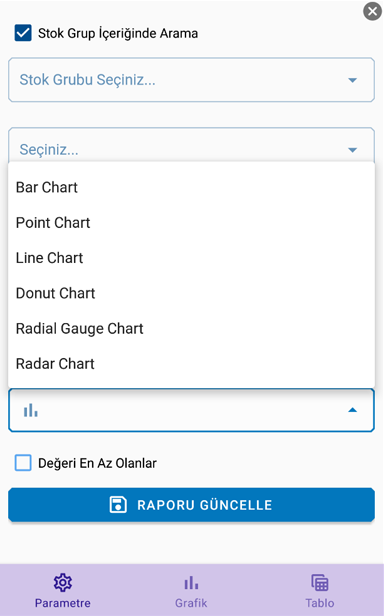This screenshot has width=384, height=616.
Task: Collapse the chart type dropdown arrow
Action: click(353, 410)
